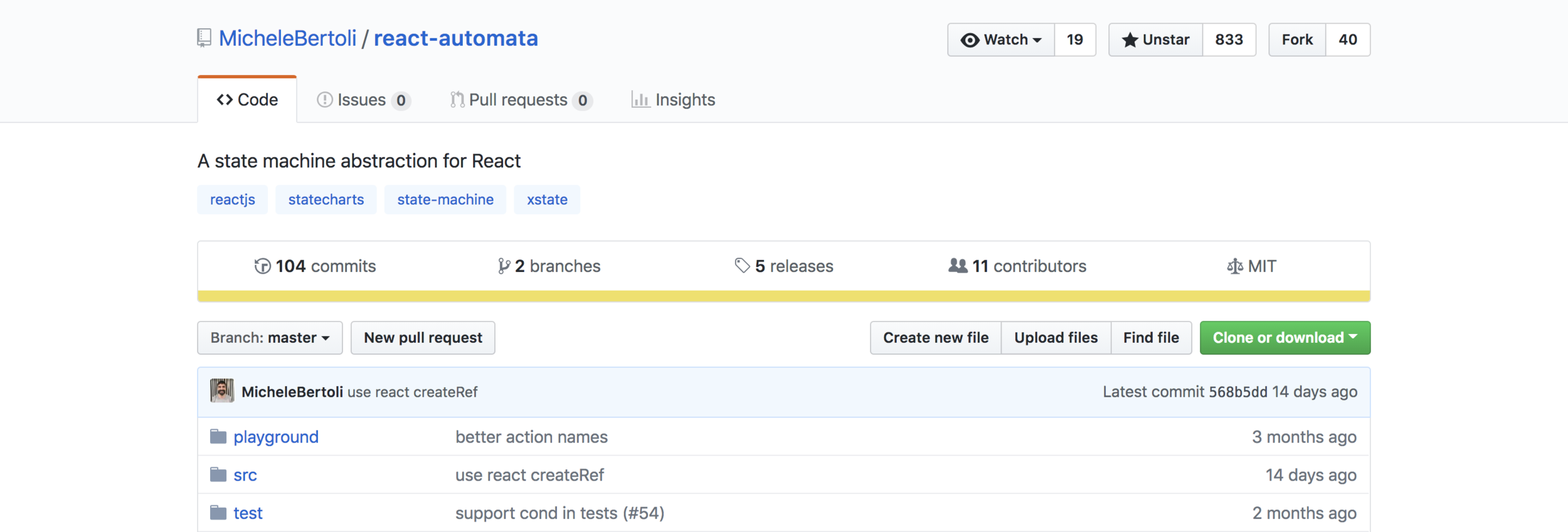View 5 releases page
Screen dimensions: 1568x532
(x=784, y=266)
